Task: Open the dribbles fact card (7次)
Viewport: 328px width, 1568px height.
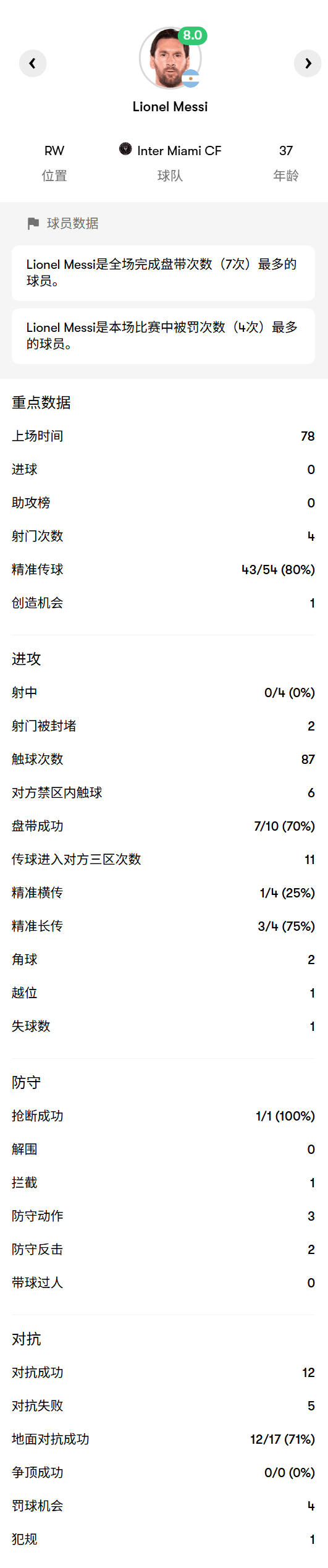Action: pos(163,273)
